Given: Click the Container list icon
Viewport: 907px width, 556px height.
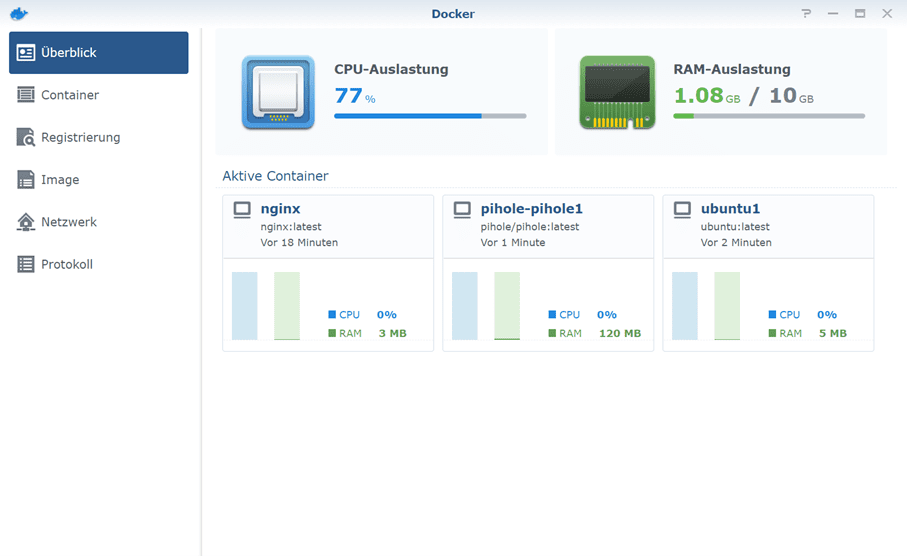Looking at the screenshot, I should (25, 94).
